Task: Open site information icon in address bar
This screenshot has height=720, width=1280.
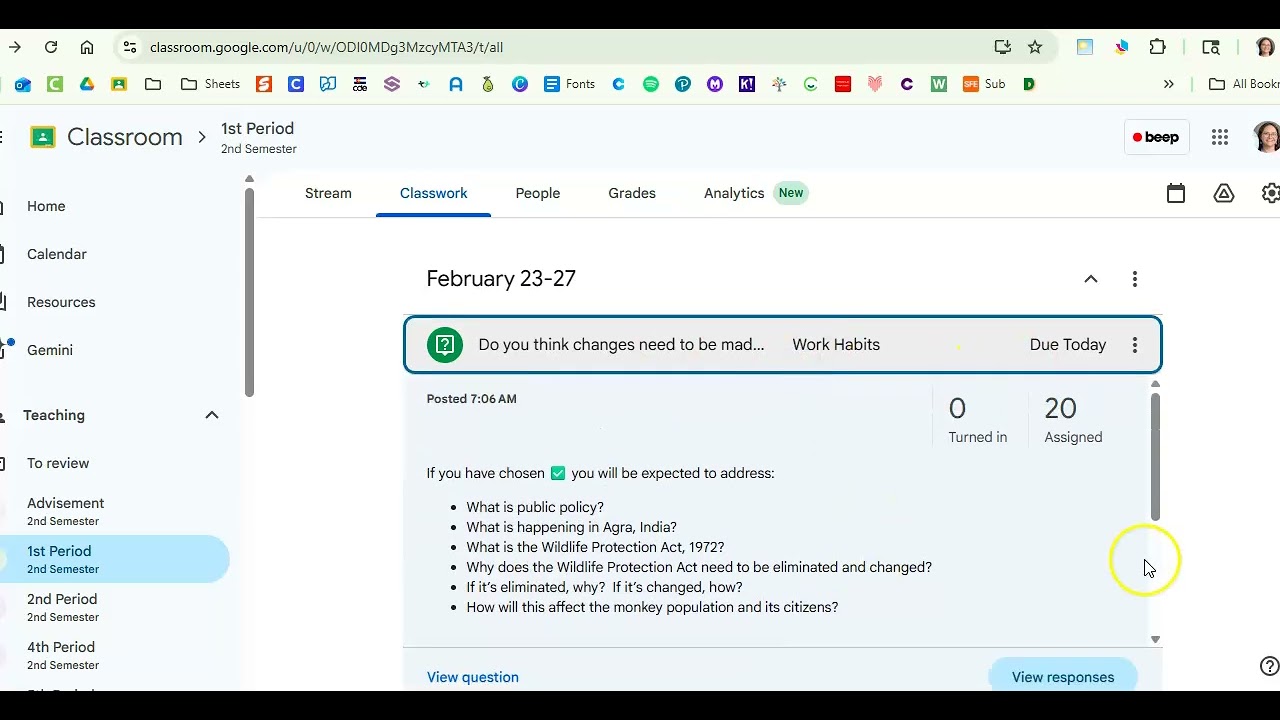Action: coord(129,47)
